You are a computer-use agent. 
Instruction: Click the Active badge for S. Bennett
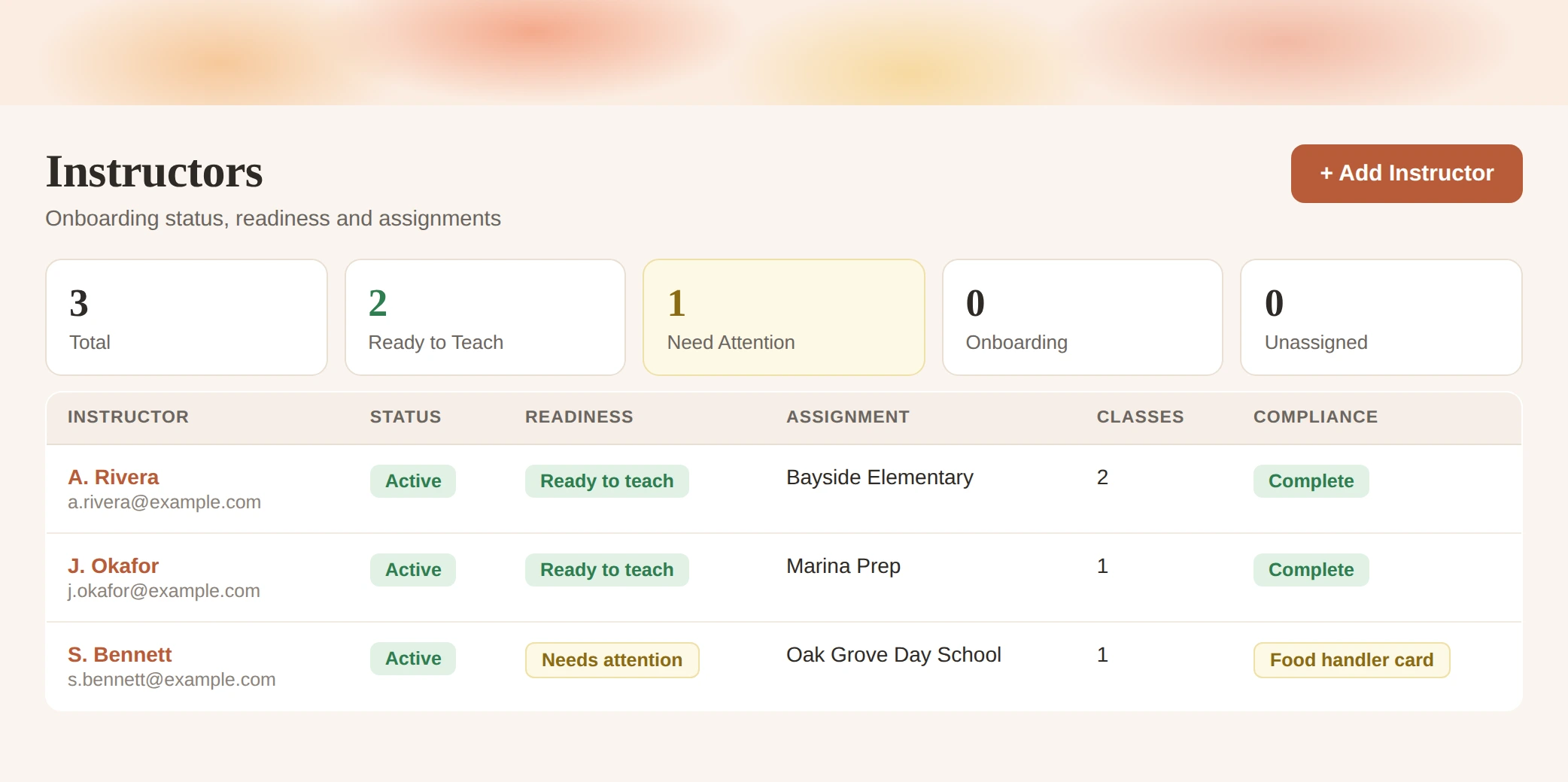click(413, 659)
